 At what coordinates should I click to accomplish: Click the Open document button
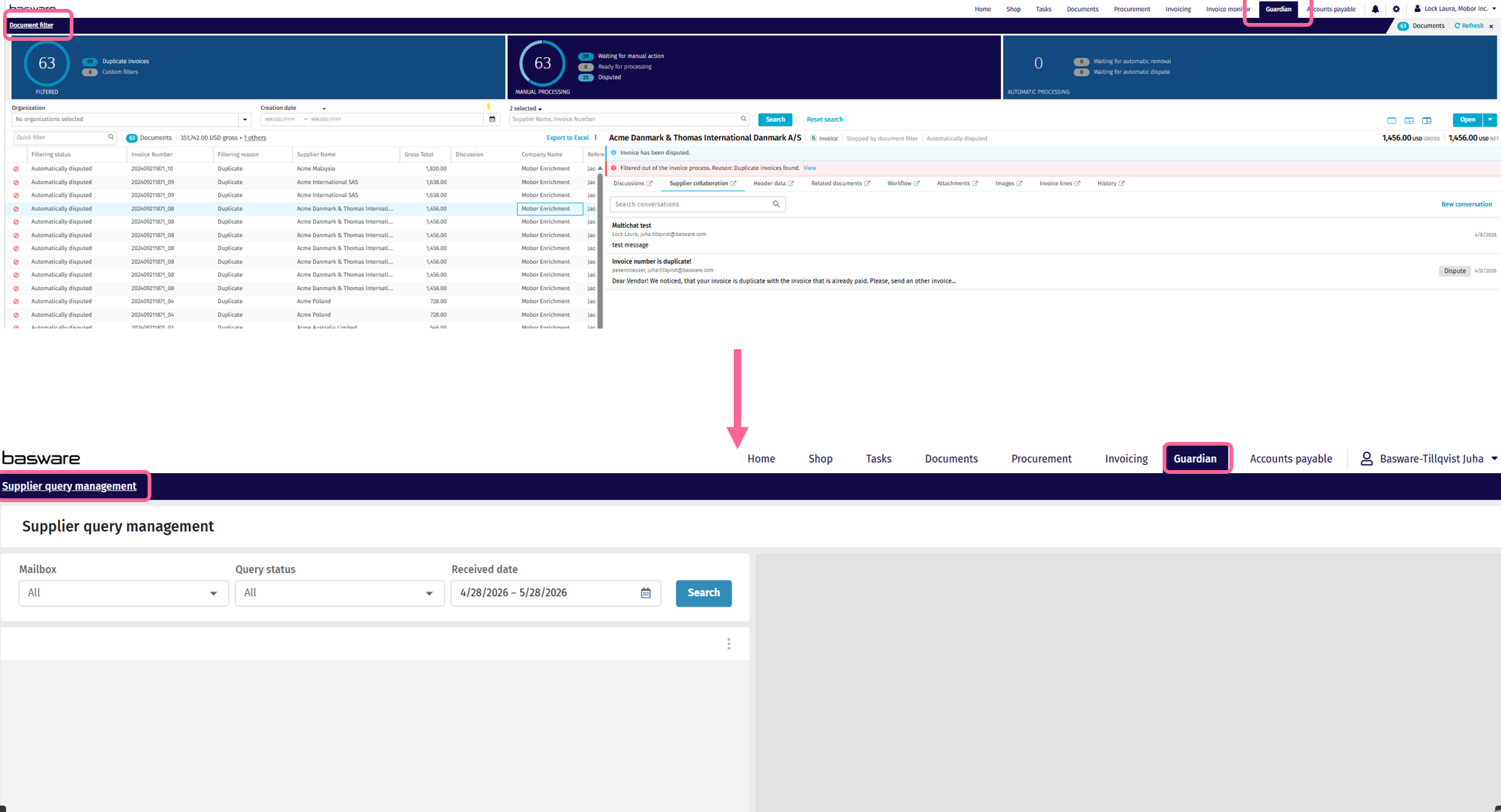1467,119
